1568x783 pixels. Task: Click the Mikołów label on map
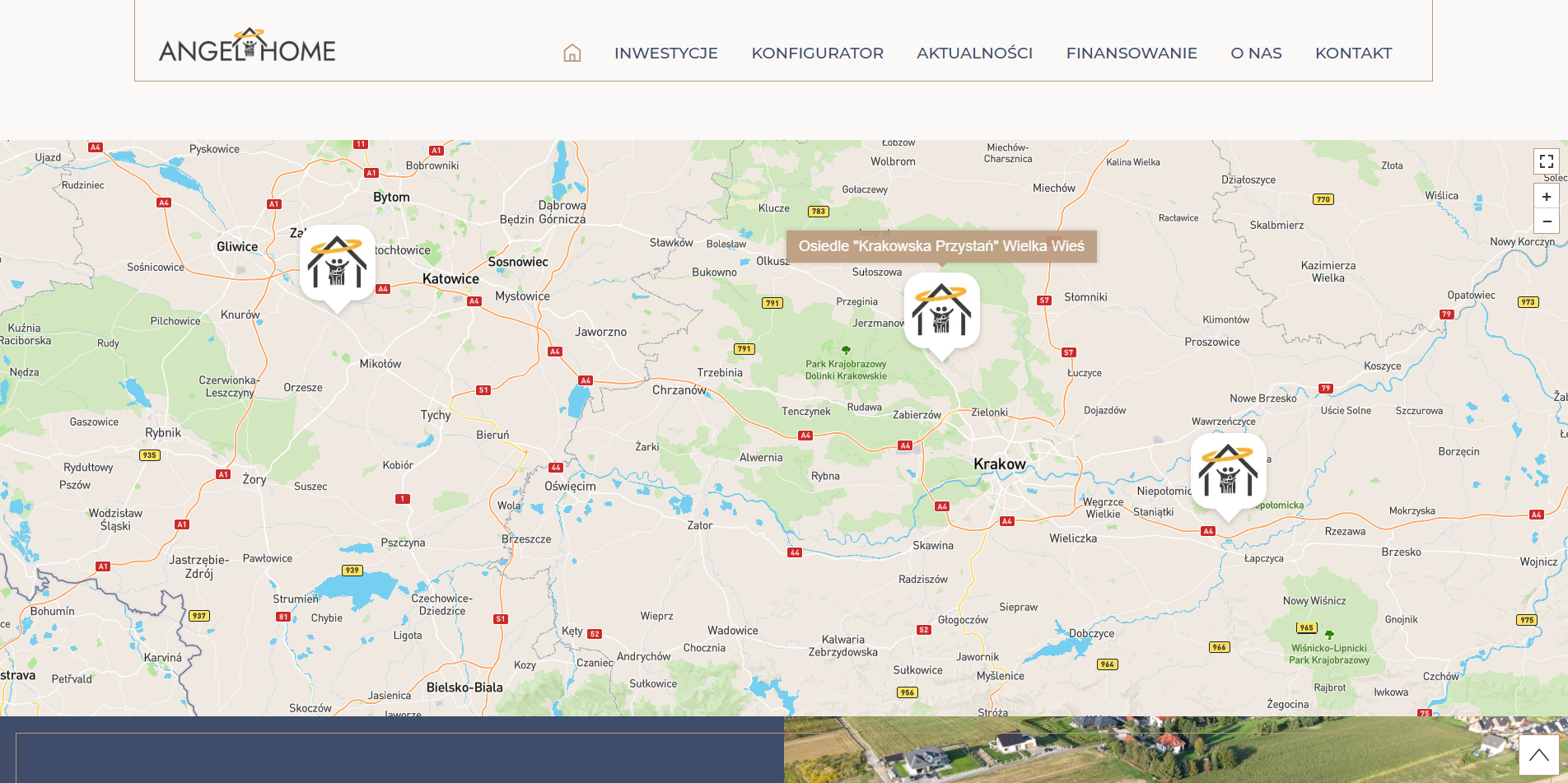click(x=380, y=364)
